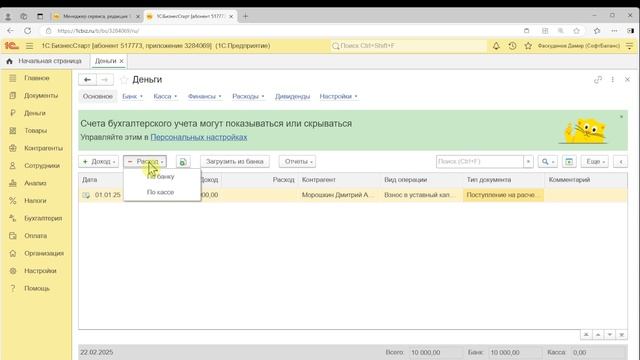Jump to last row arrow button
The height and width of the screenshot is (360, 640).
(x=622, y=335)
